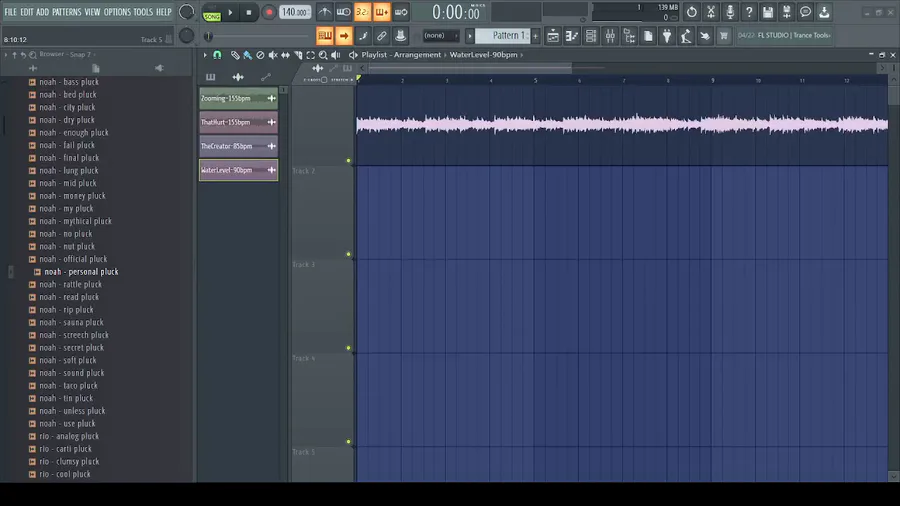Toggle typing keyboard to piano button
This screenshot has width=900, height=506.
click(325, 36)
